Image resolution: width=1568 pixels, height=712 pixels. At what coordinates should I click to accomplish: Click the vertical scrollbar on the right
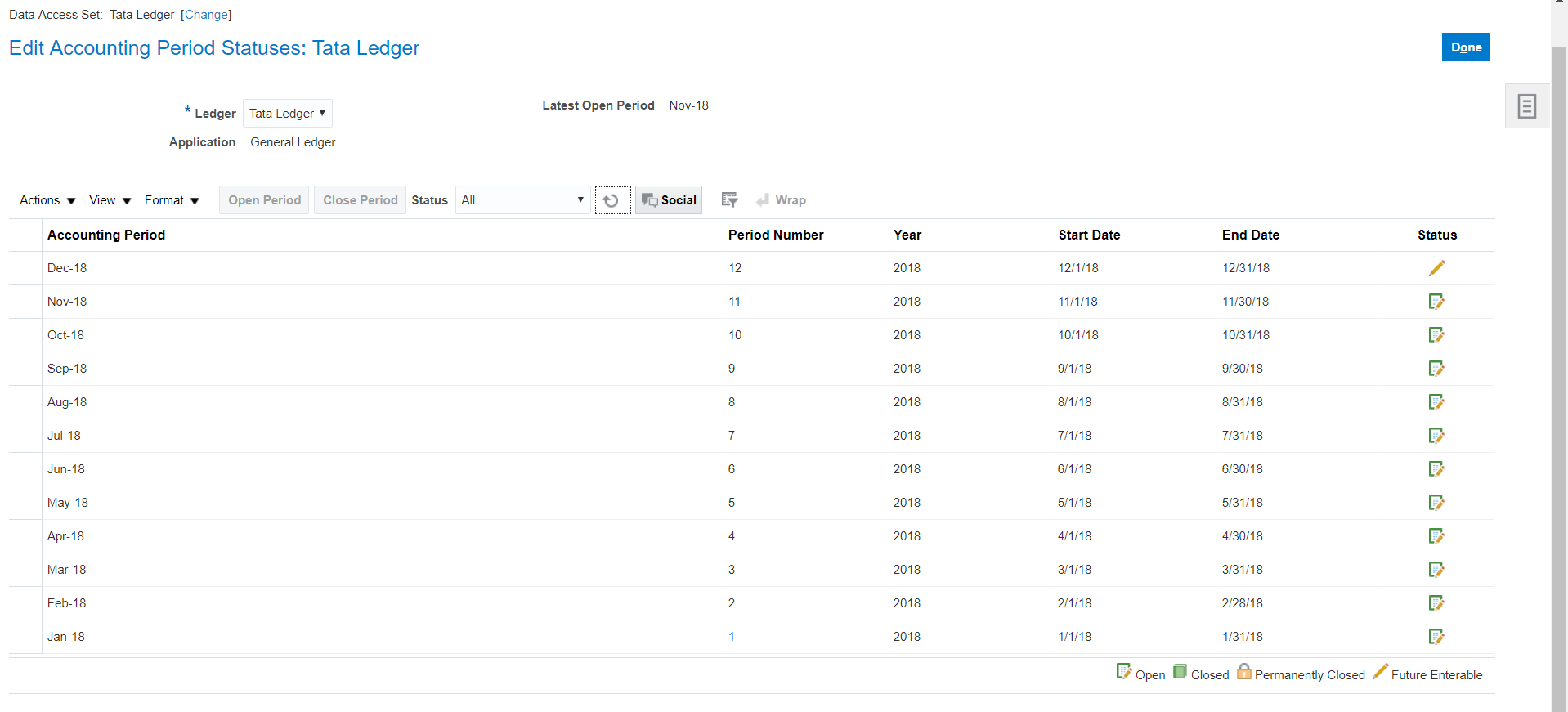(1559, 368)
